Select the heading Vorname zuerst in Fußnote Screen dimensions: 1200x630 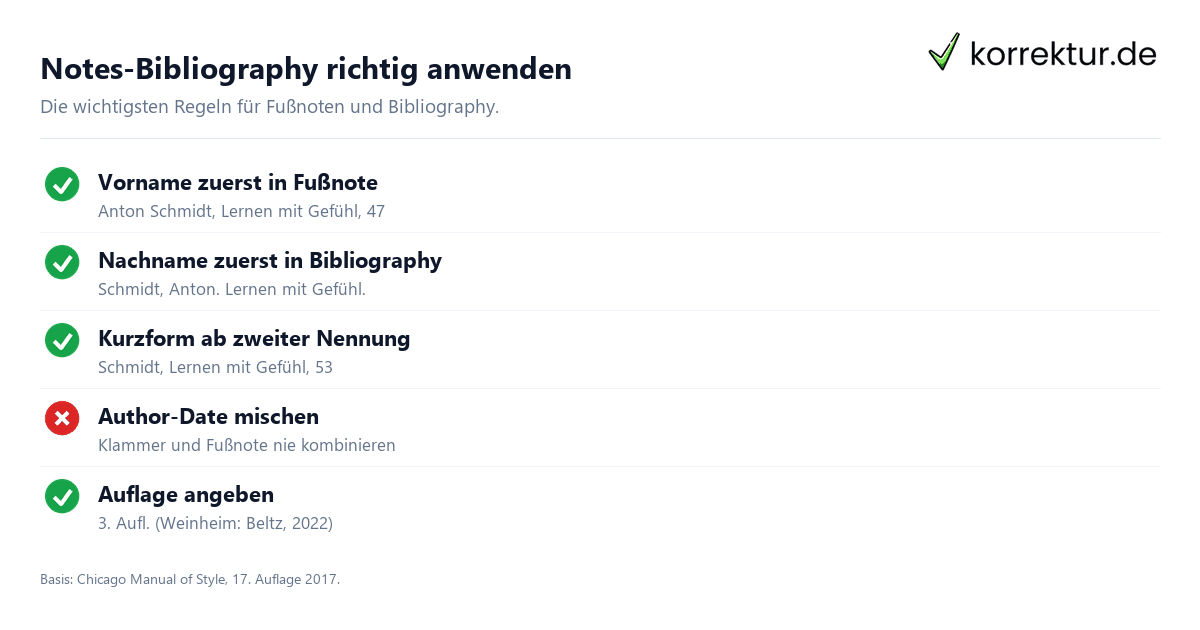click(238, 183)
